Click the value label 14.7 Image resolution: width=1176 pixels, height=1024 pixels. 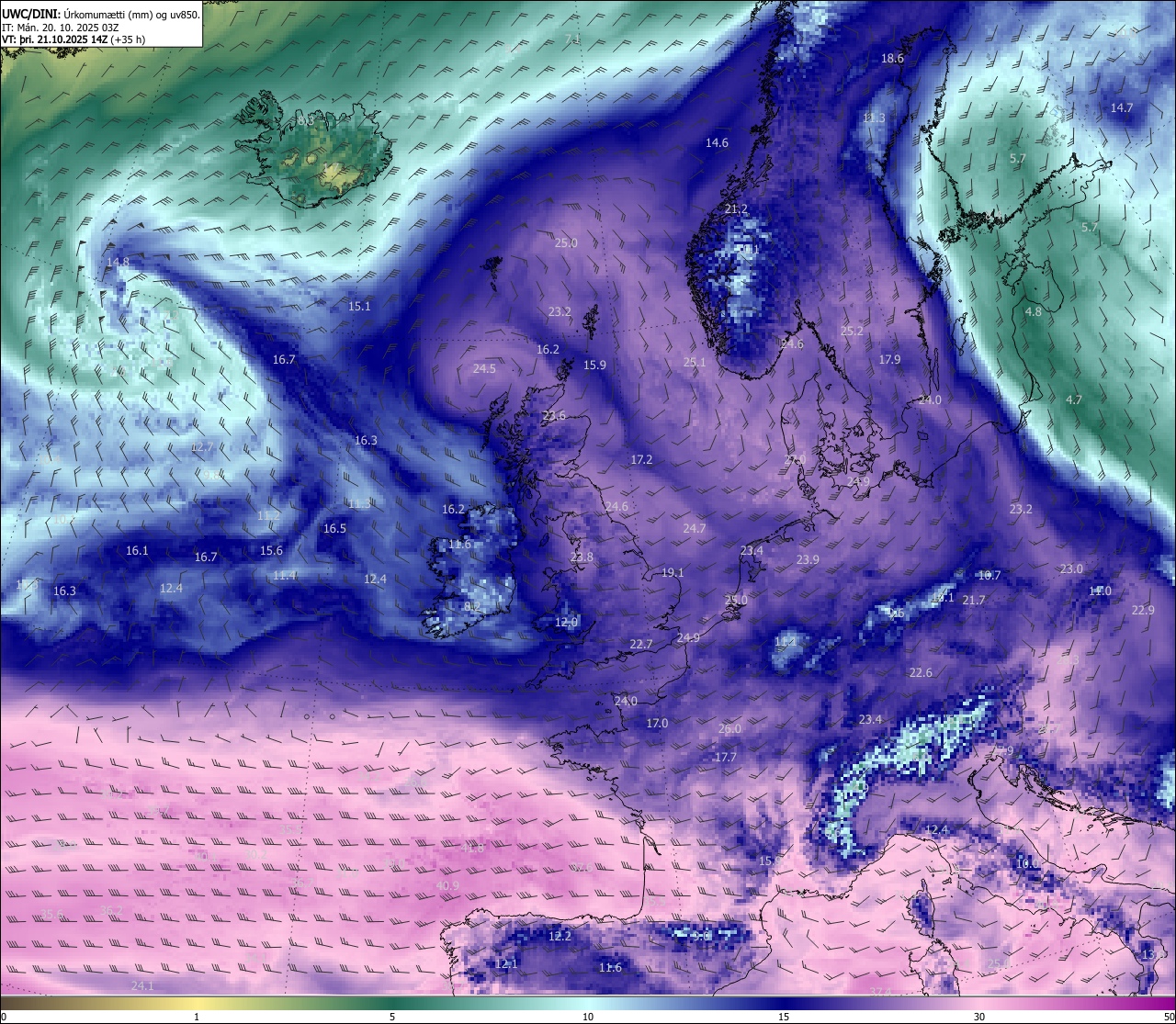click(x=1121, y=108)
